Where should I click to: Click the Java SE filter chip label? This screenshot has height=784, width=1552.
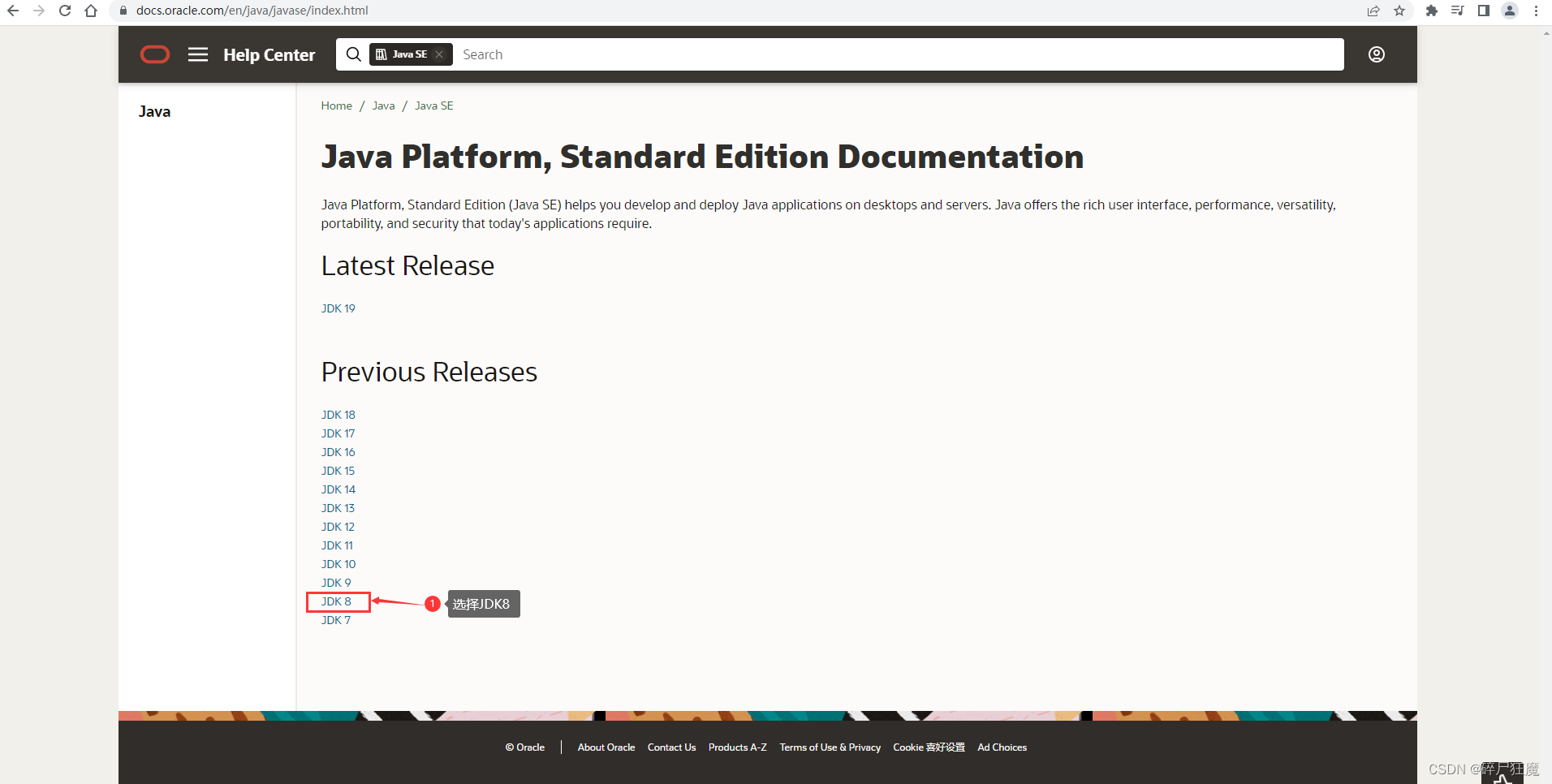409,54
